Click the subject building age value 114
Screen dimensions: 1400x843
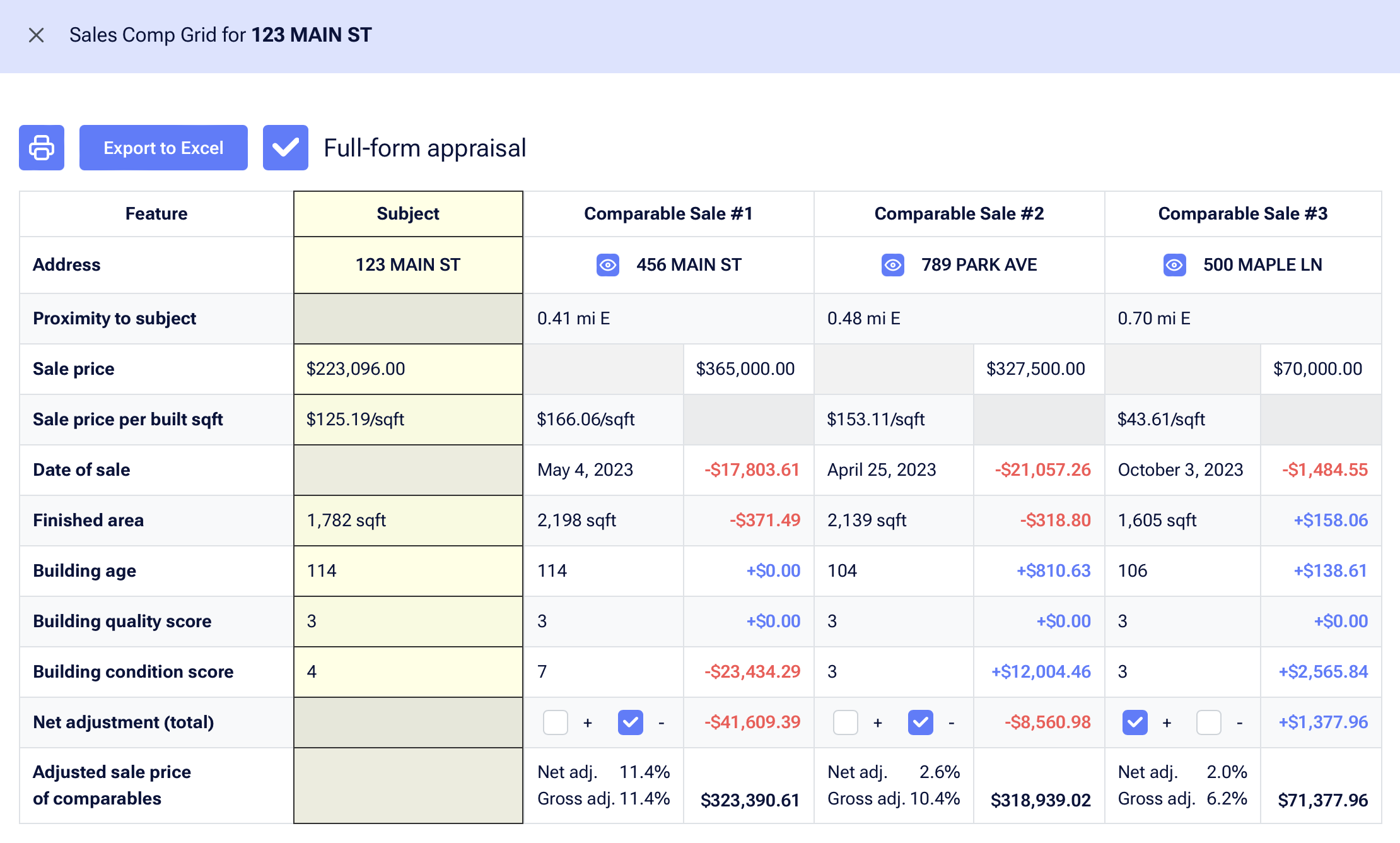click(x=407, y=570)
